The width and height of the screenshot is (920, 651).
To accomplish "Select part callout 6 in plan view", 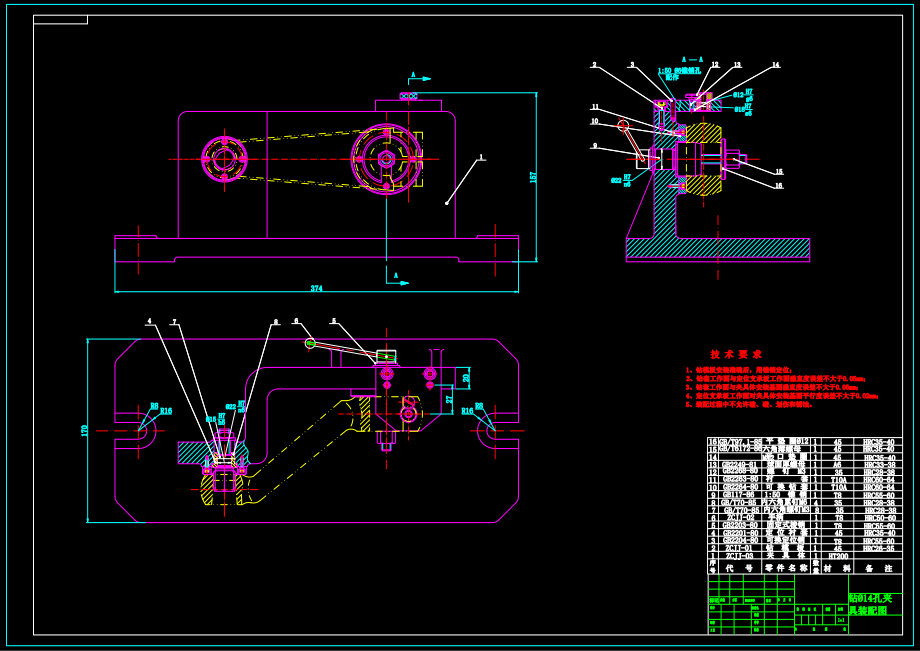I will pyautogui.click(x=296, y=320).
